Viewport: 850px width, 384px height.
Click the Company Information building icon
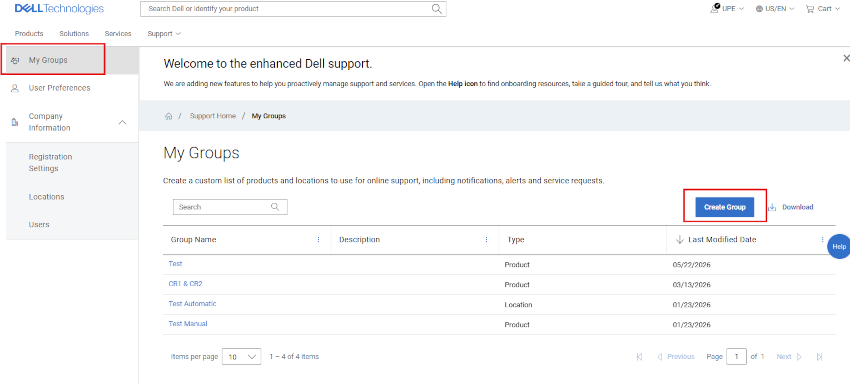click(x=15, y=123)
